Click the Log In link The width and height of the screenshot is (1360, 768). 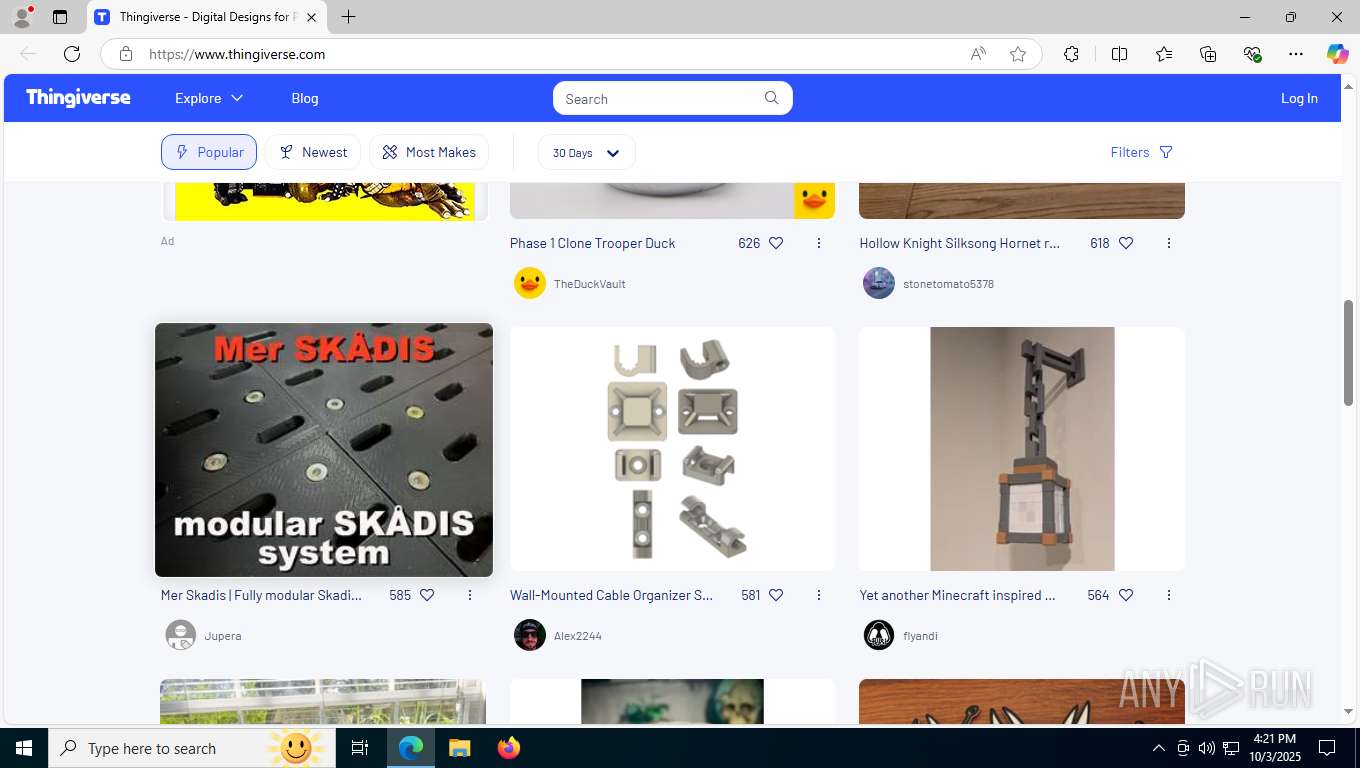pos(1299,98)
